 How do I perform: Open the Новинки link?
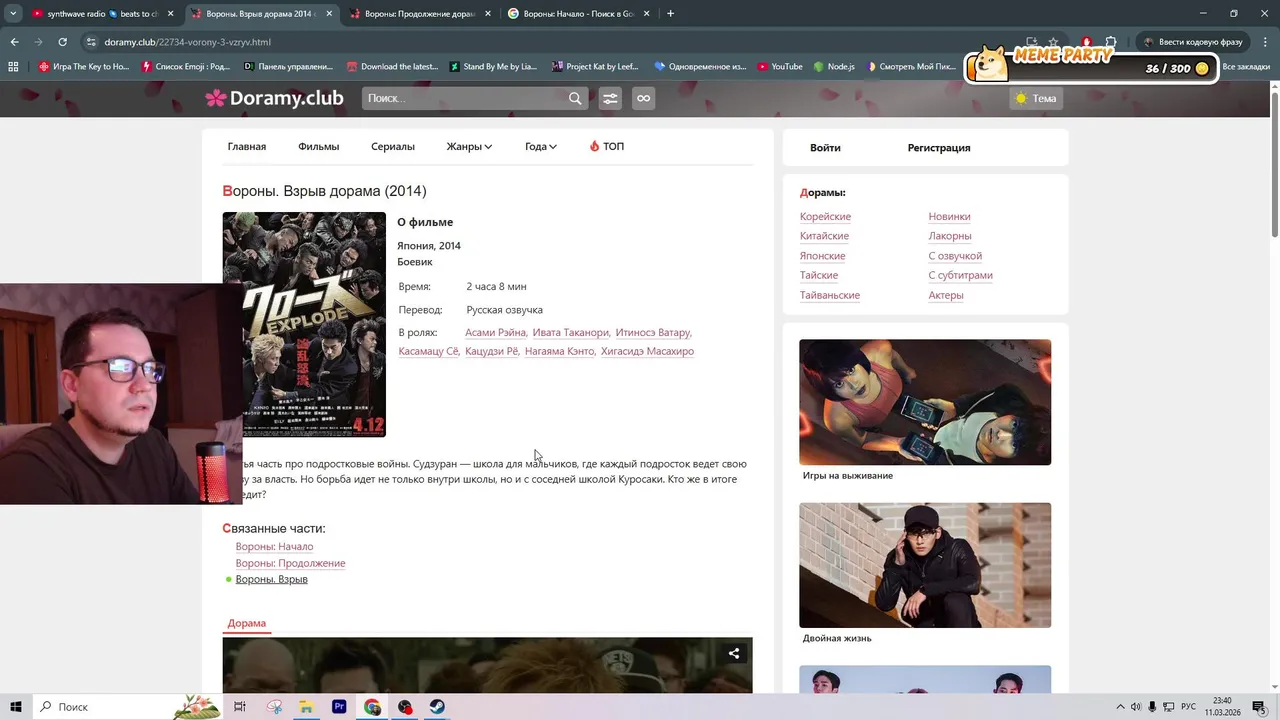(x=949, y=216)
